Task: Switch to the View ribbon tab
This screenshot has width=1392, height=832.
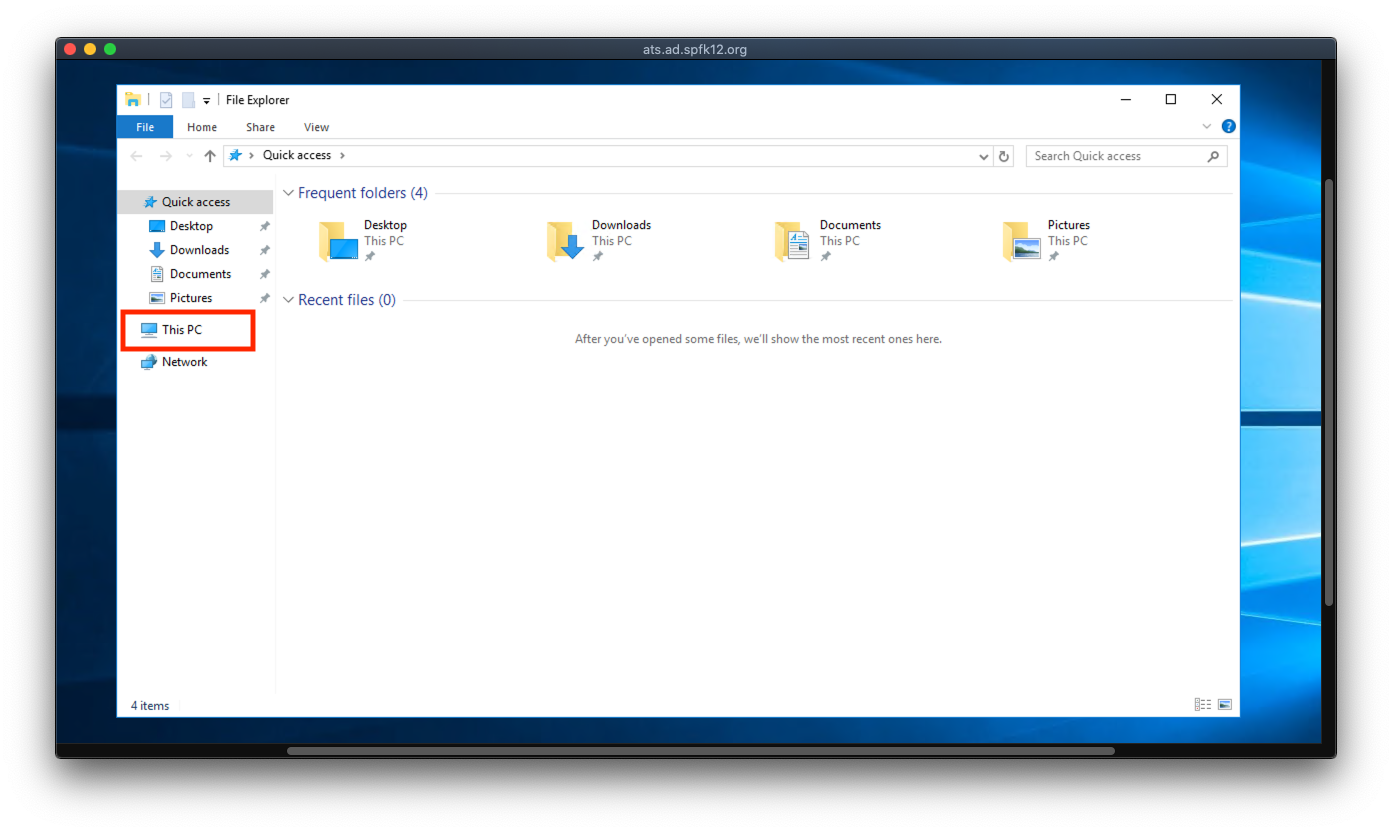Action: pyautogui.click(x=316, y=127)
